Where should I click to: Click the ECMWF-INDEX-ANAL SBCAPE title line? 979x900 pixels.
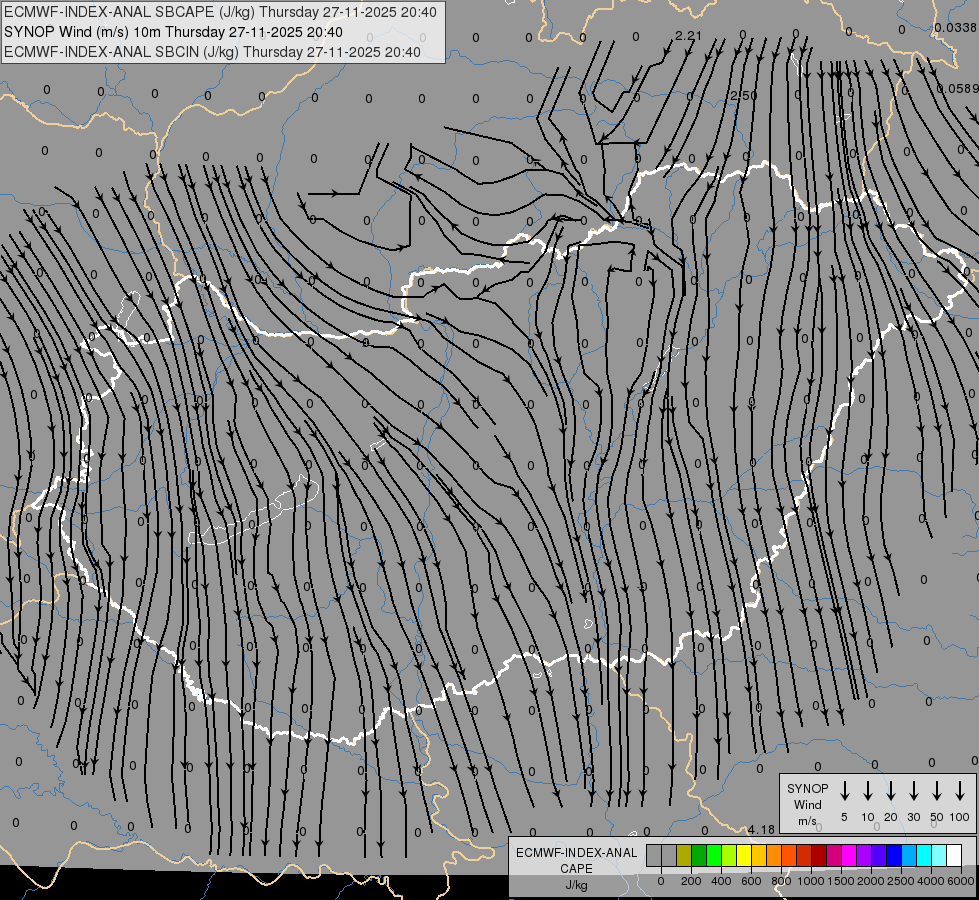click(220, 12)
